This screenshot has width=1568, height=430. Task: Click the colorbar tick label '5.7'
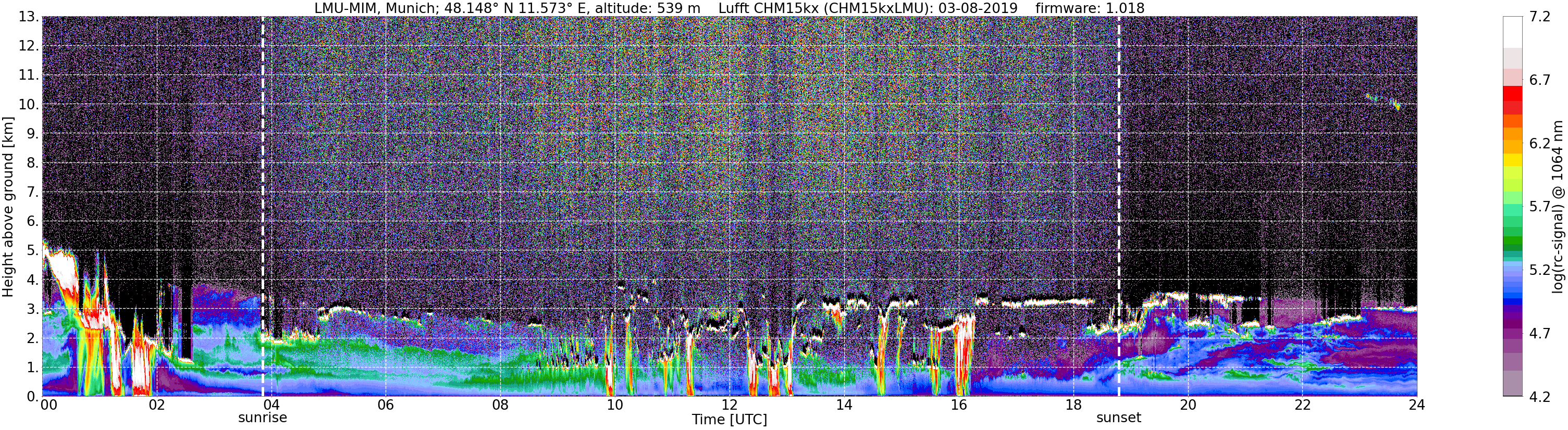(1540, 207)
